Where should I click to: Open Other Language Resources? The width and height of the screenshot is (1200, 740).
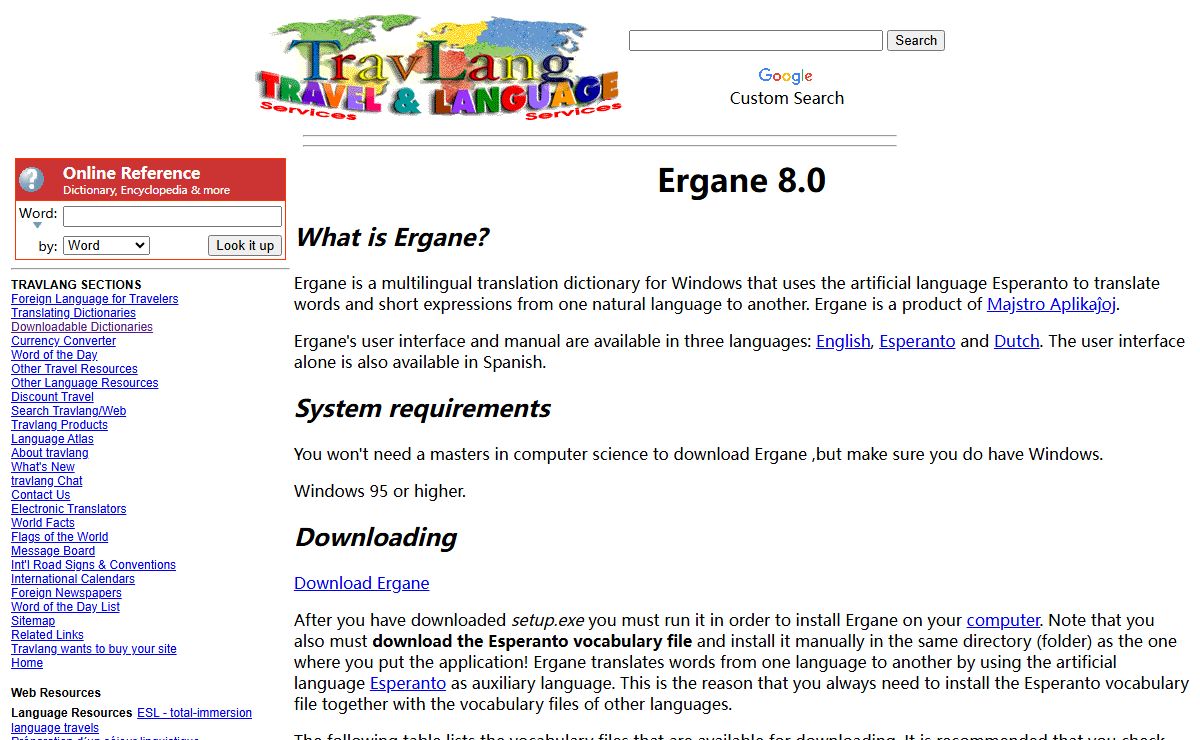pyautogui.click(x=84, y=383)
